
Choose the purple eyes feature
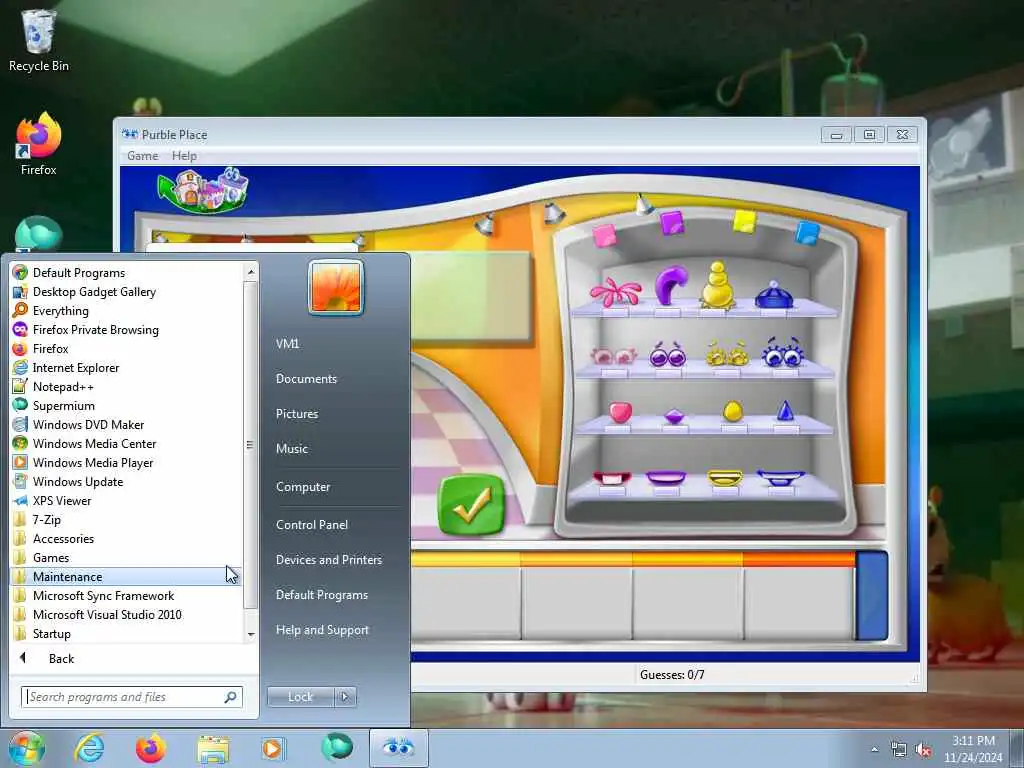click(x=667, y=355)
